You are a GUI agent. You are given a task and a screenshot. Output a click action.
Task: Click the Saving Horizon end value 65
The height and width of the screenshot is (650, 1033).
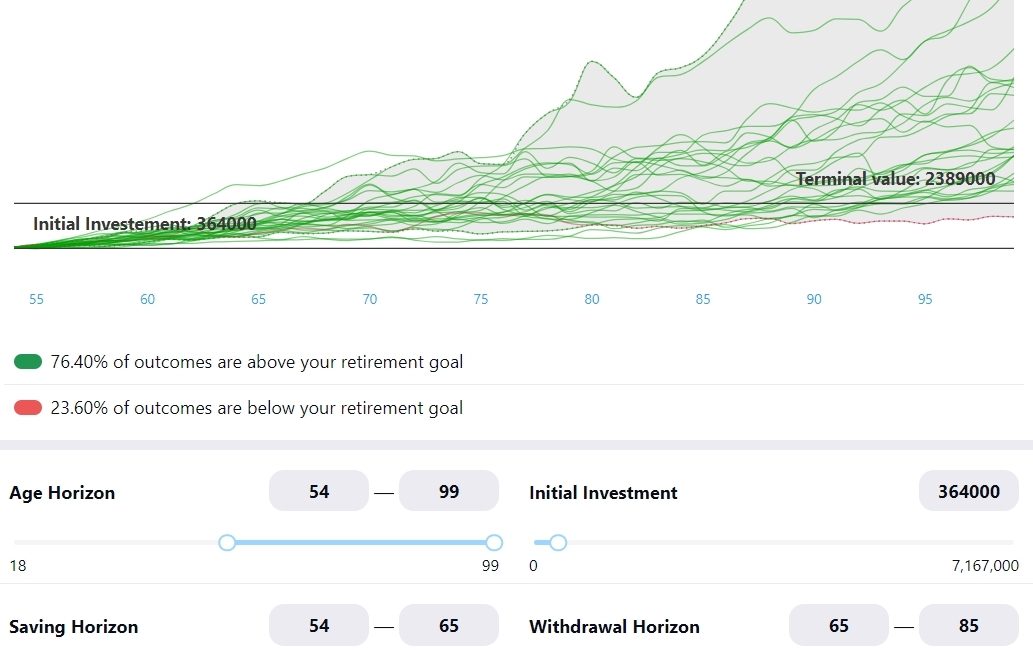coord(449,625)
